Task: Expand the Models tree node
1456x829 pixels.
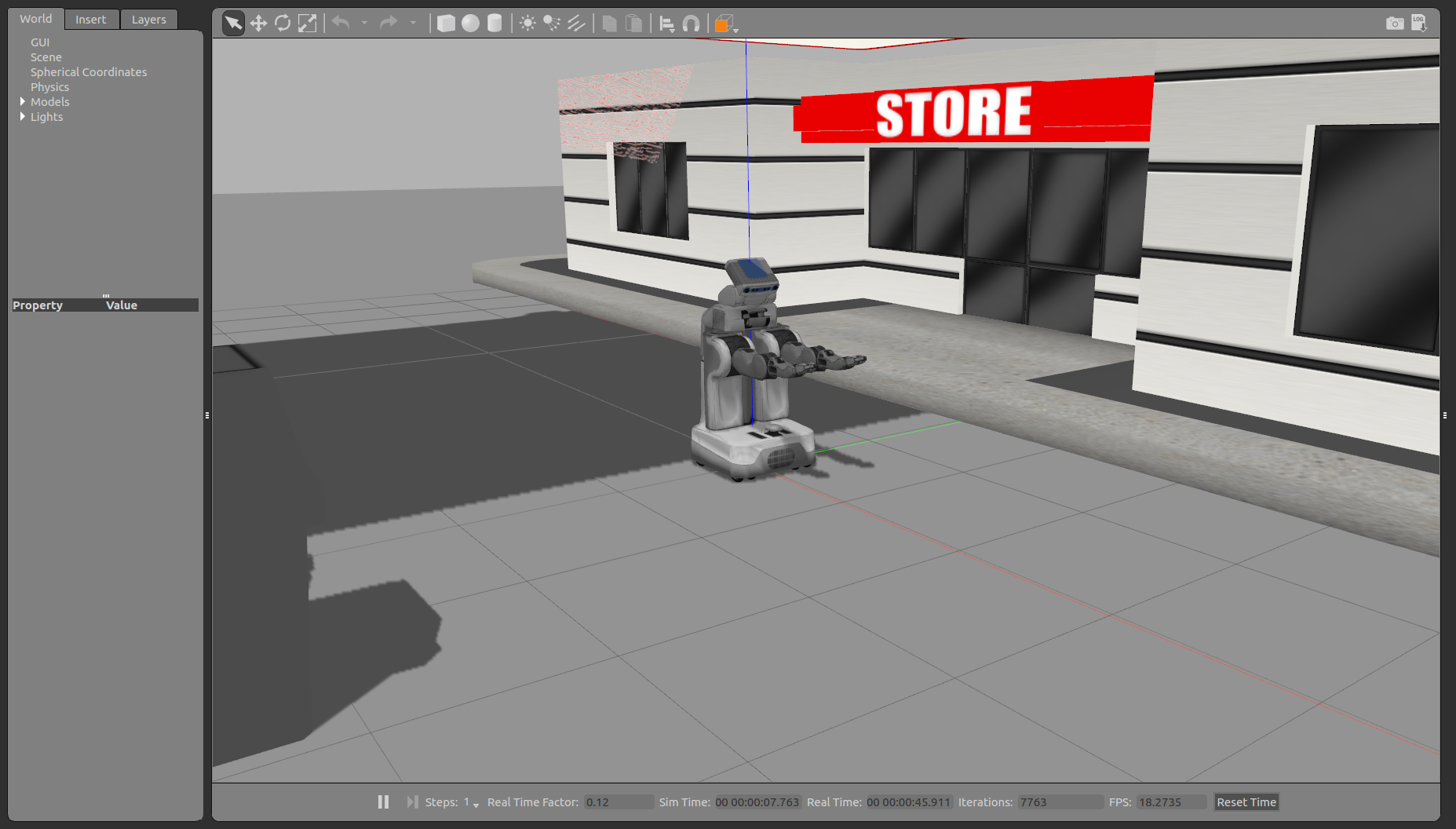Action: click(x=23, y=102)
